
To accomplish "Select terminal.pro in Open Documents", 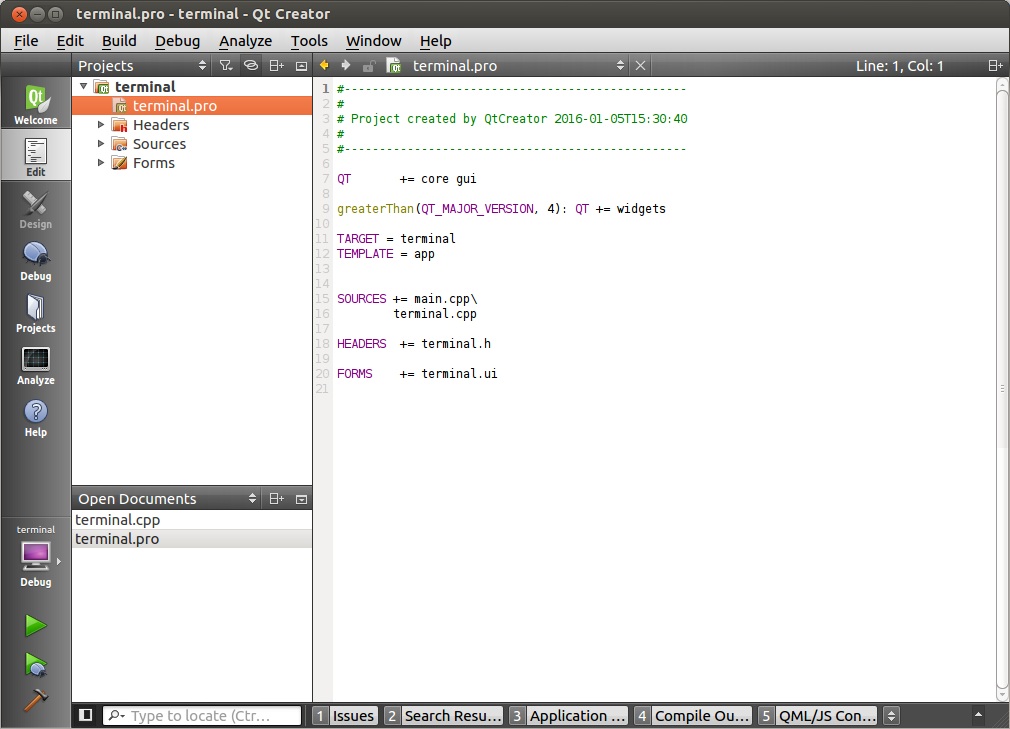I will 192,538.
